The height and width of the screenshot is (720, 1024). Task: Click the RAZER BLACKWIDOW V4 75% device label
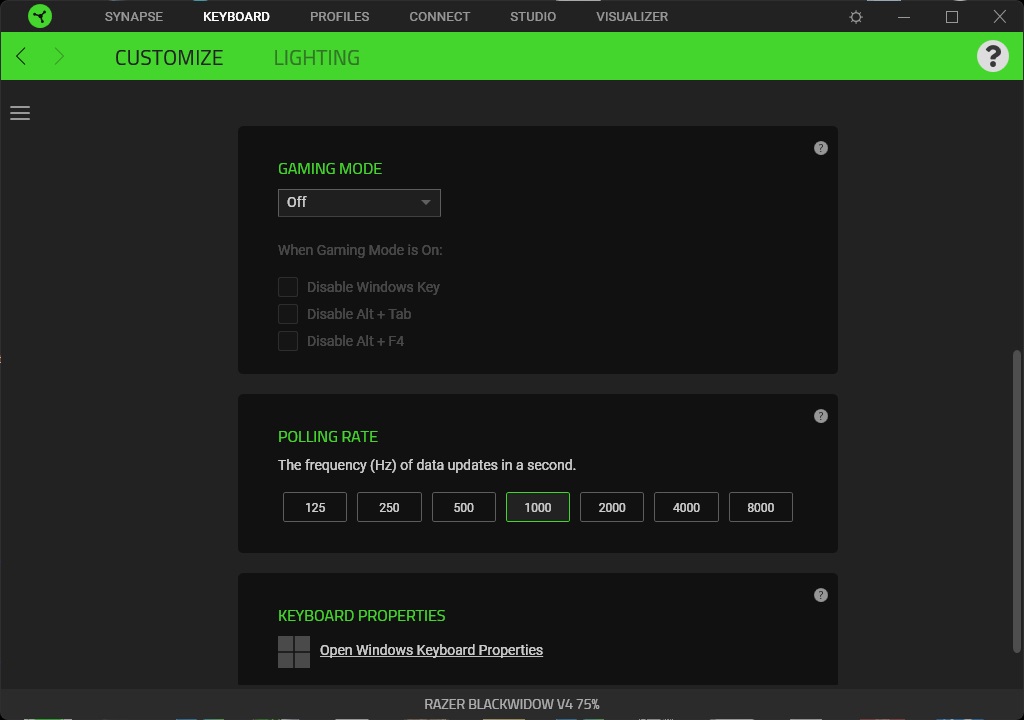(512, 704)
